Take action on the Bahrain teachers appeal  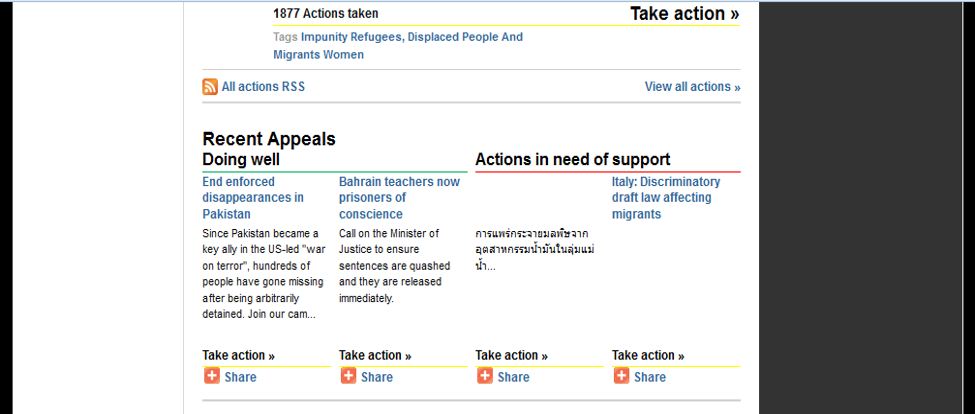tap(375, 356)
